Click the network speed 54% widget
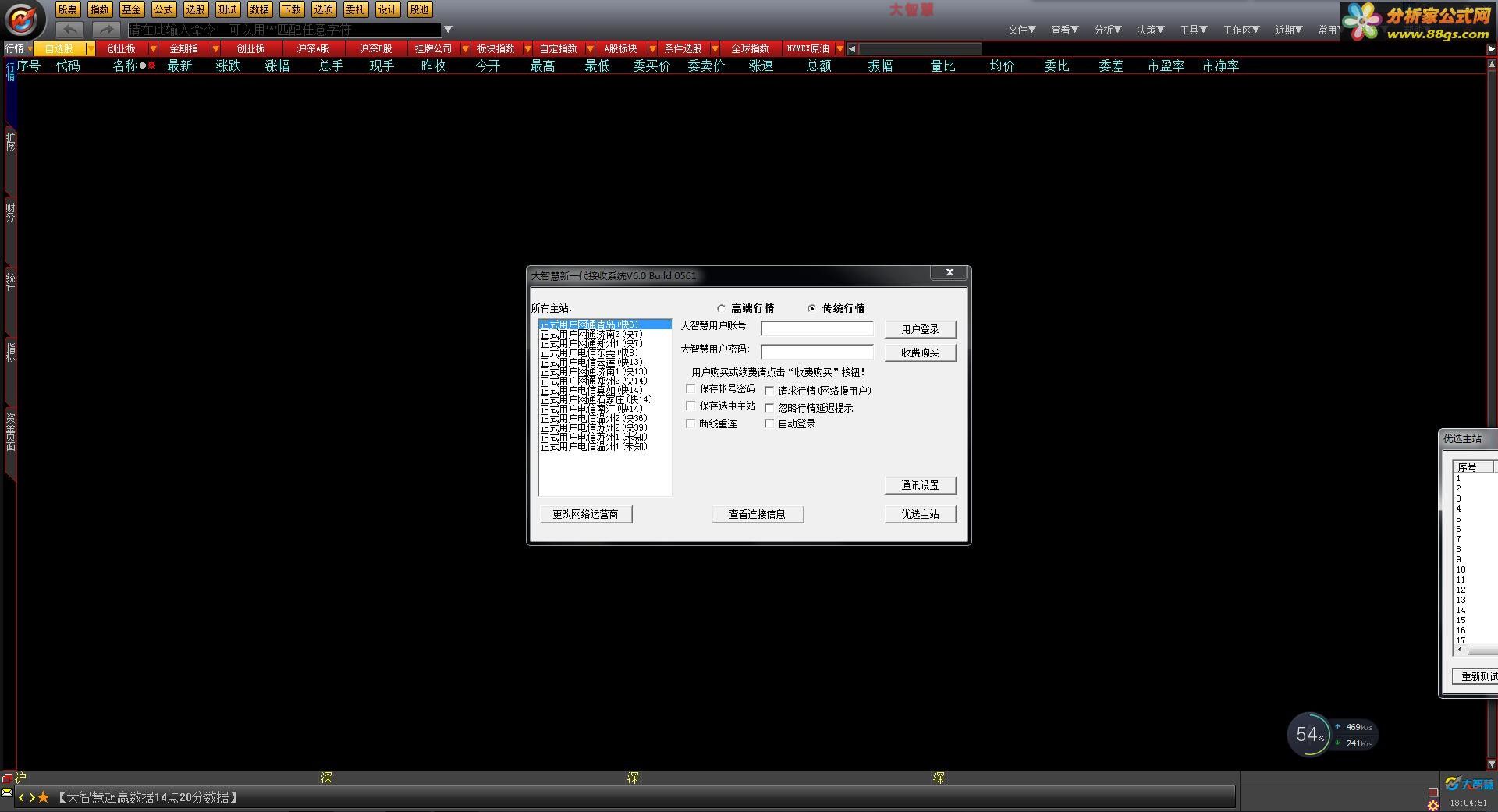Image resolution: width=1498 pixels, height=812 pixels. [1331, 734]
